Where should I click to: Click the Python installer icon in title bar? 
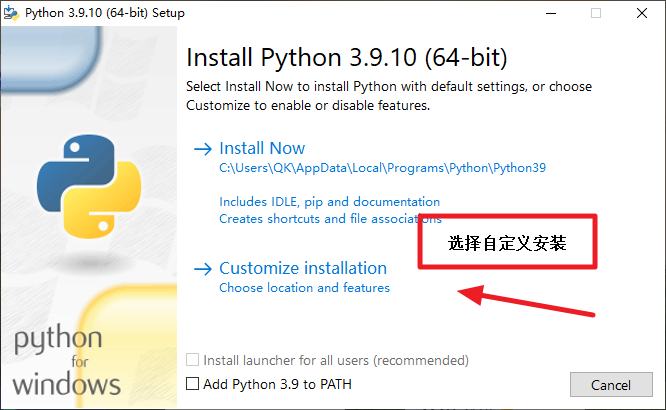coord(11,13)
